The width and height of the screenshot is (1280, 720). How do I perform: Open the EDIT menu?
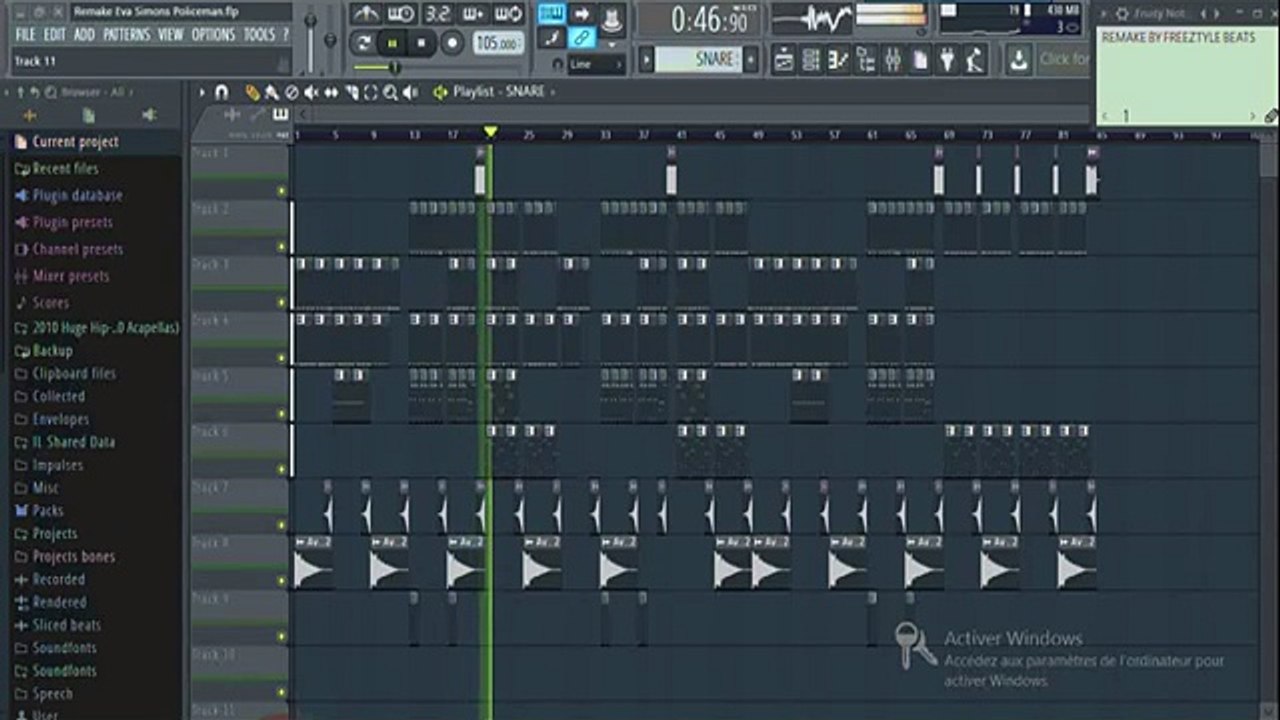point(54,35)
